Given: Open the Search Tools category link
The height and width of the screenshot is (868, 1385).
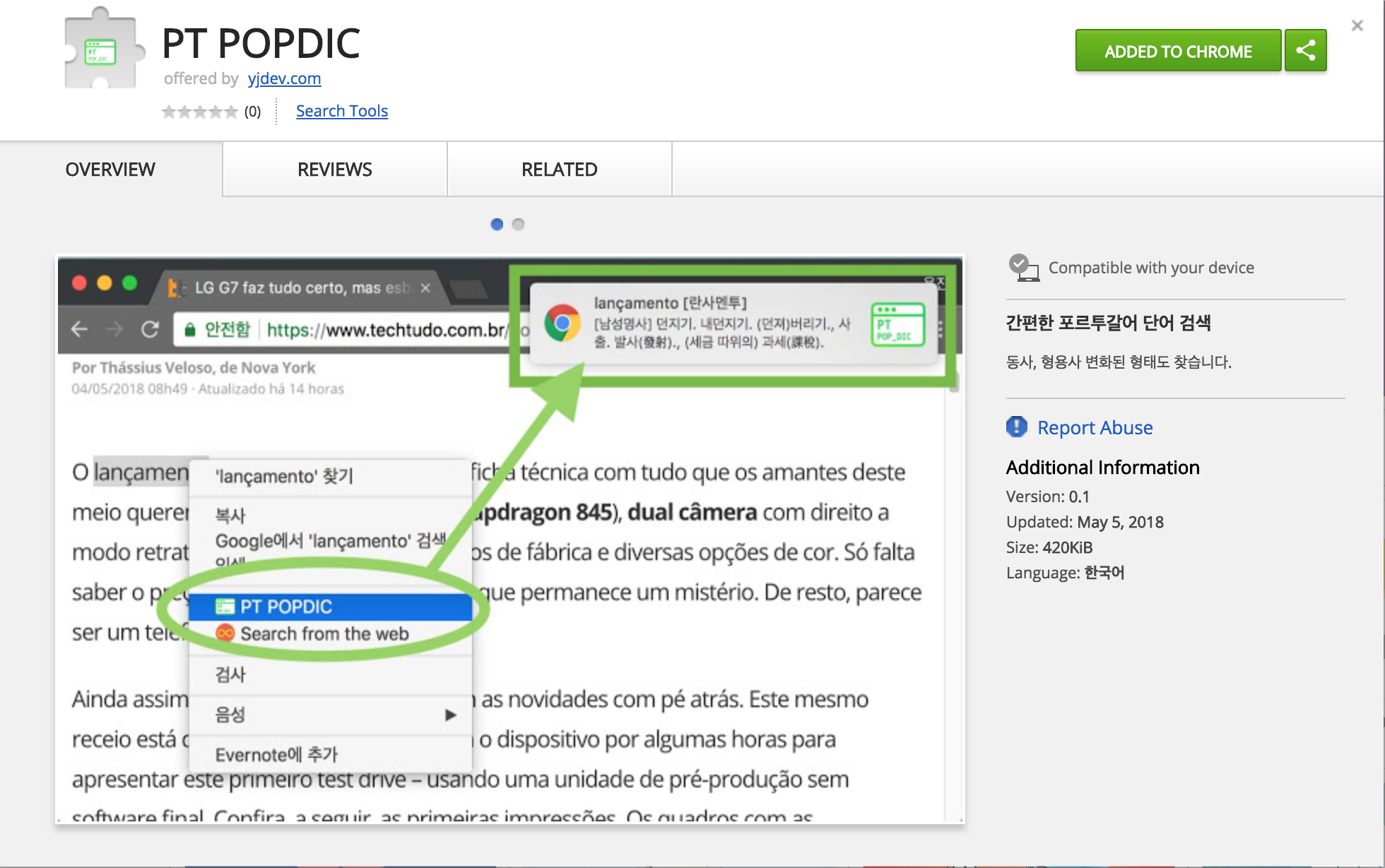Looking at the screenshot, I should tap(342, 111).
